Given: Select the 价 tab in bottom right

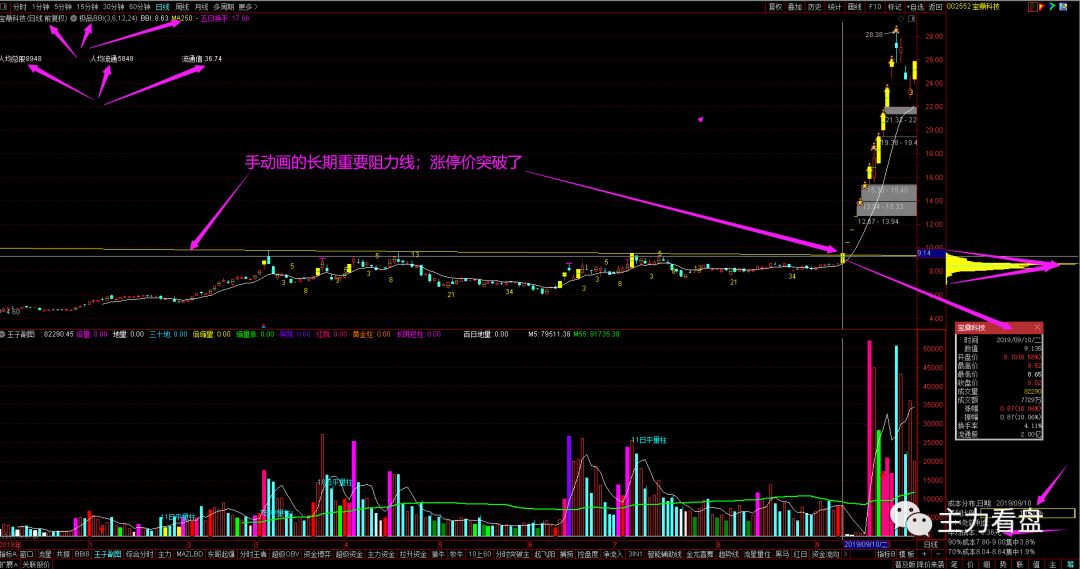Looking at the screenshot, I should click(970, 564).
